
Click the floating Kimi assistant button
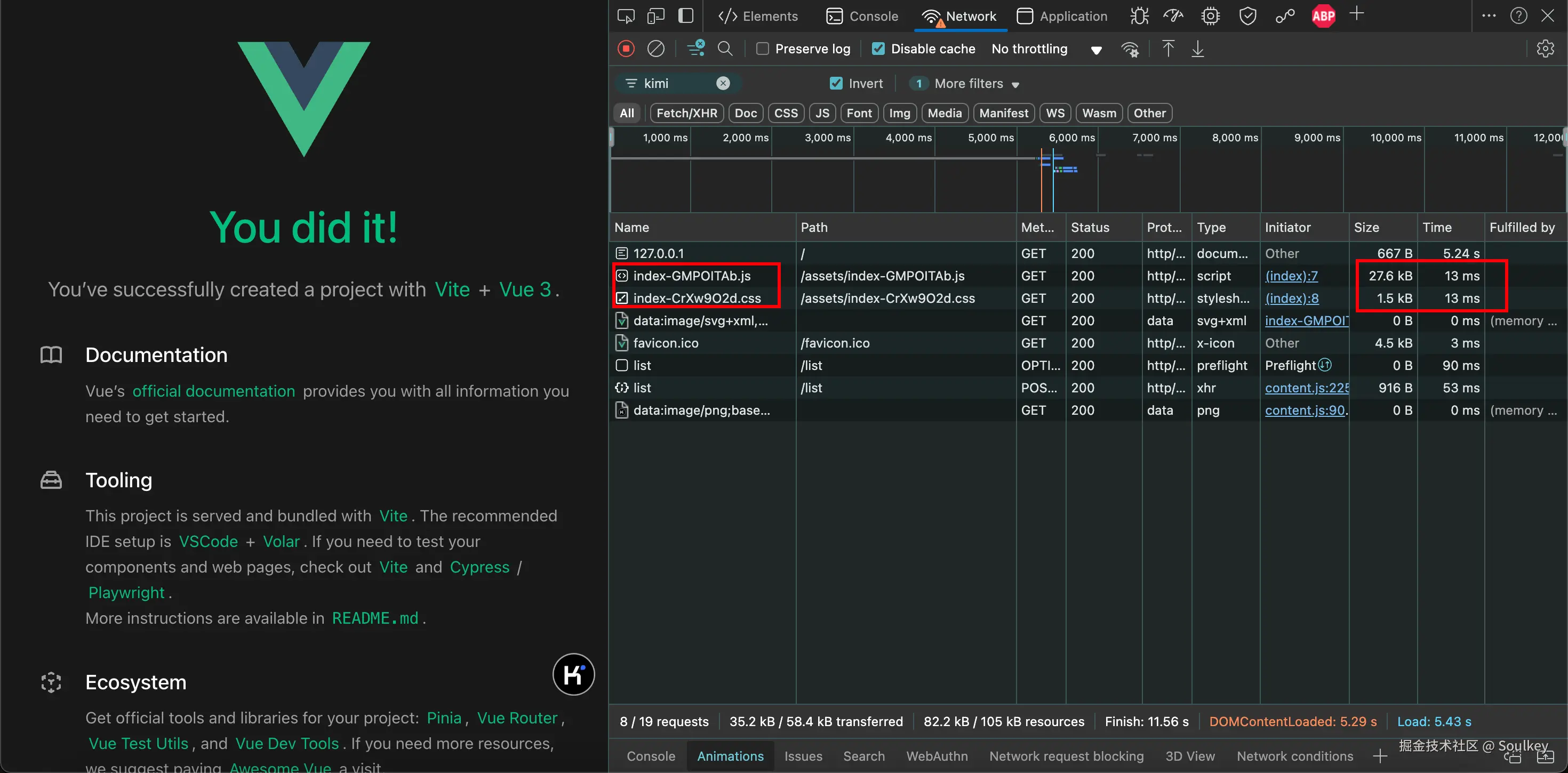point(573,674)
